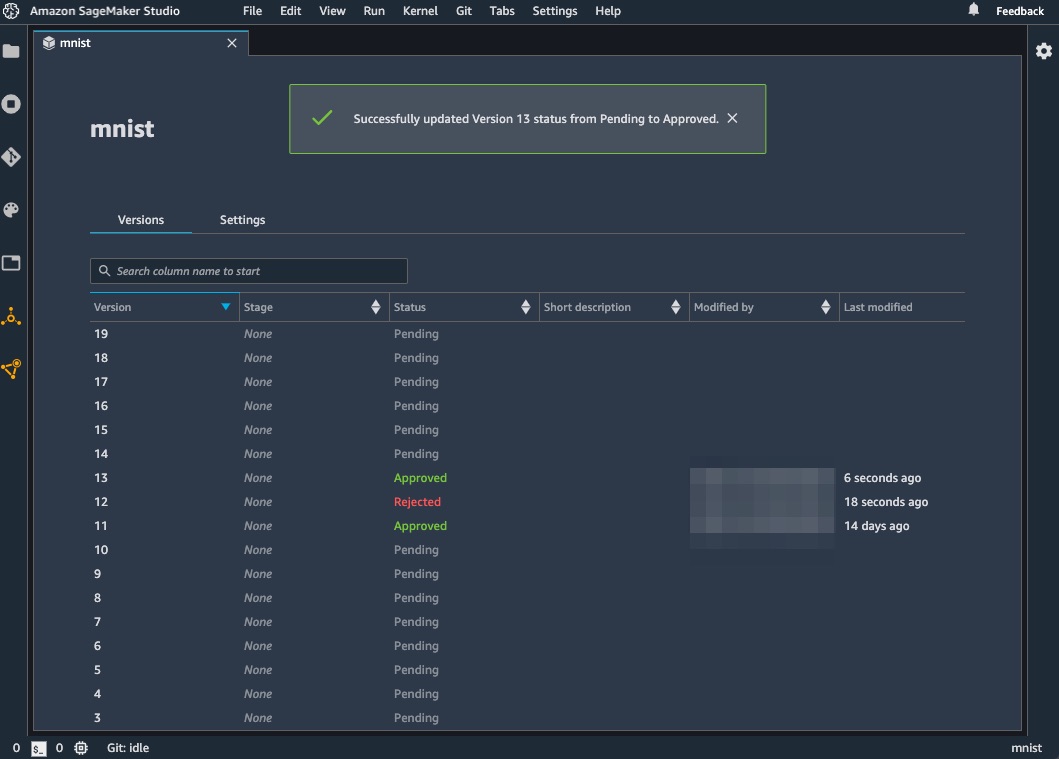Switch to the Versions tab
Image resolution: width=1059 pixels, height=759 pixels.
pyautogui.click(x=140, y=219)
